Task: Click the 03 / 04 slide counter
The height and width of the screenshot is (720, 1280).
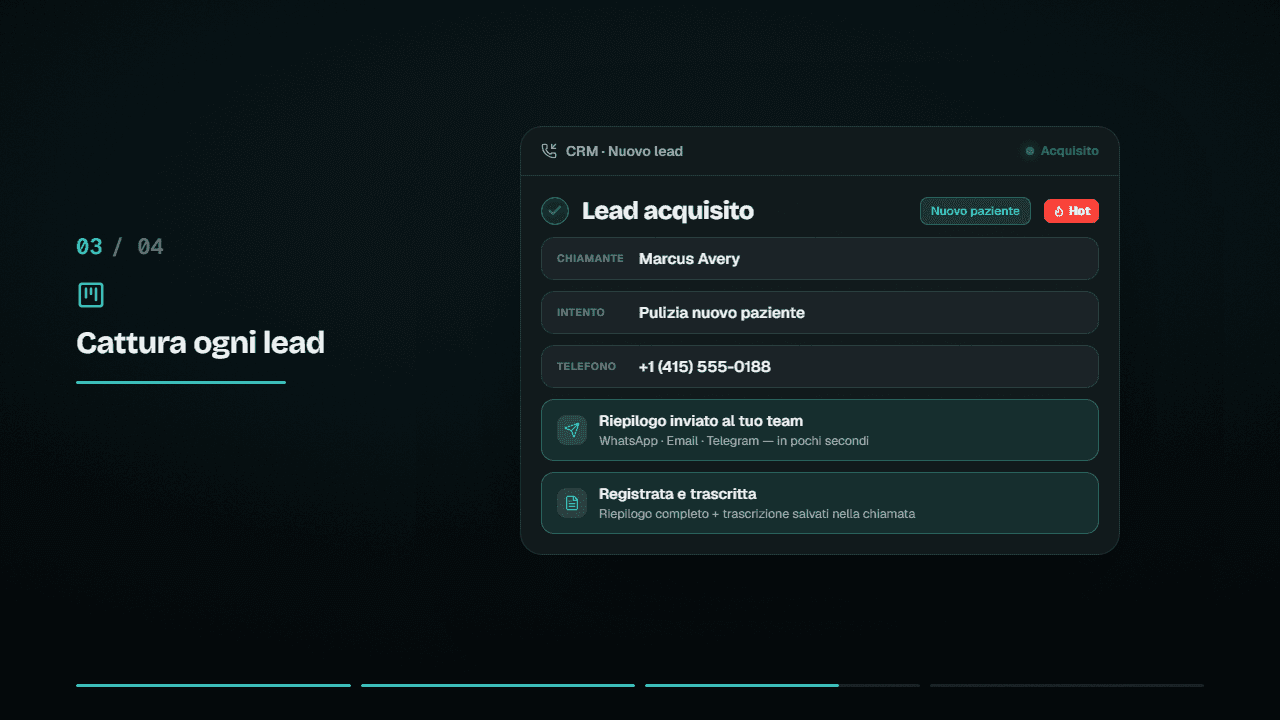Action: click(120, 246)
